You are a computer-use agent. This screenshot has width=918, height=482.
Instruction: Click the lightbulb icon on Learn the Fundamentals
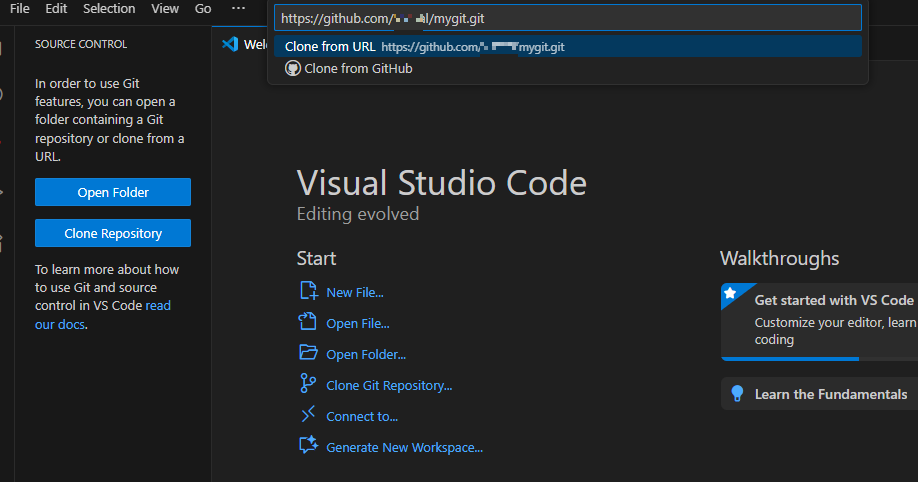[738, 394]
